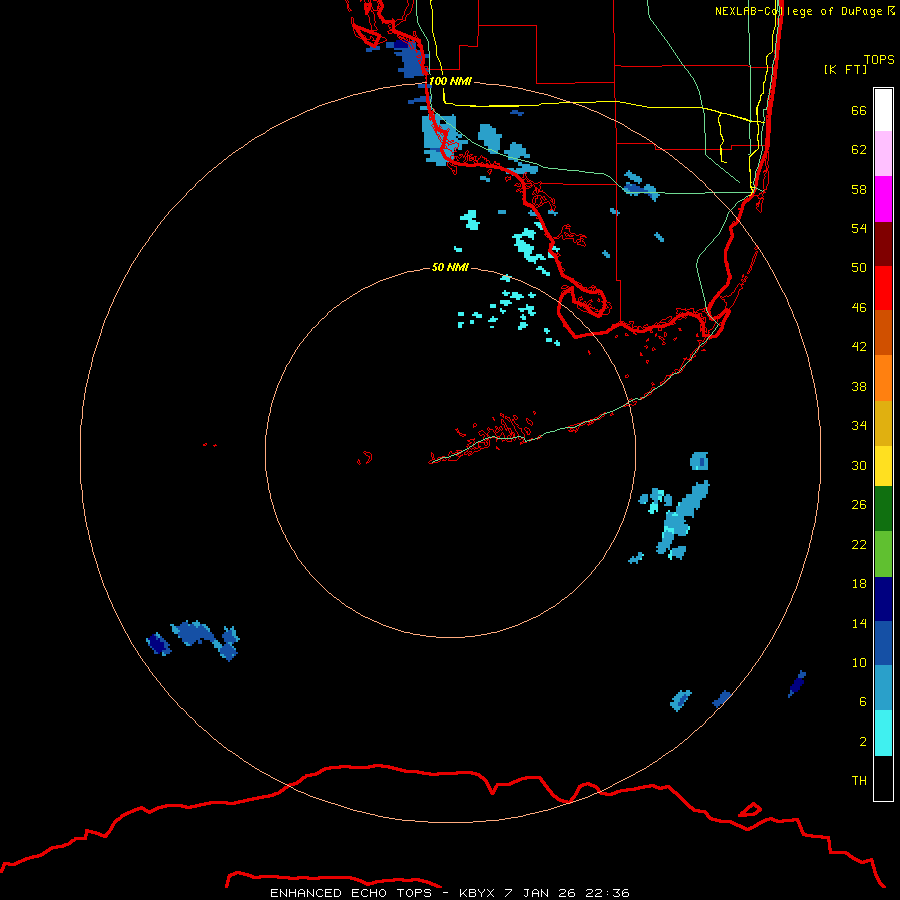Select the light pink legend swatch

pyautogui.click(x=883, y=153)
